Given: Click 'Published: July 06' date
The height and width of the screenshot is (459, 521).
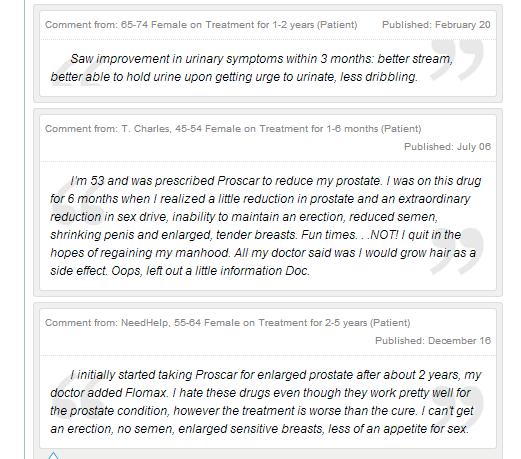Looking at the screenshot, I should tap(447, 147).
